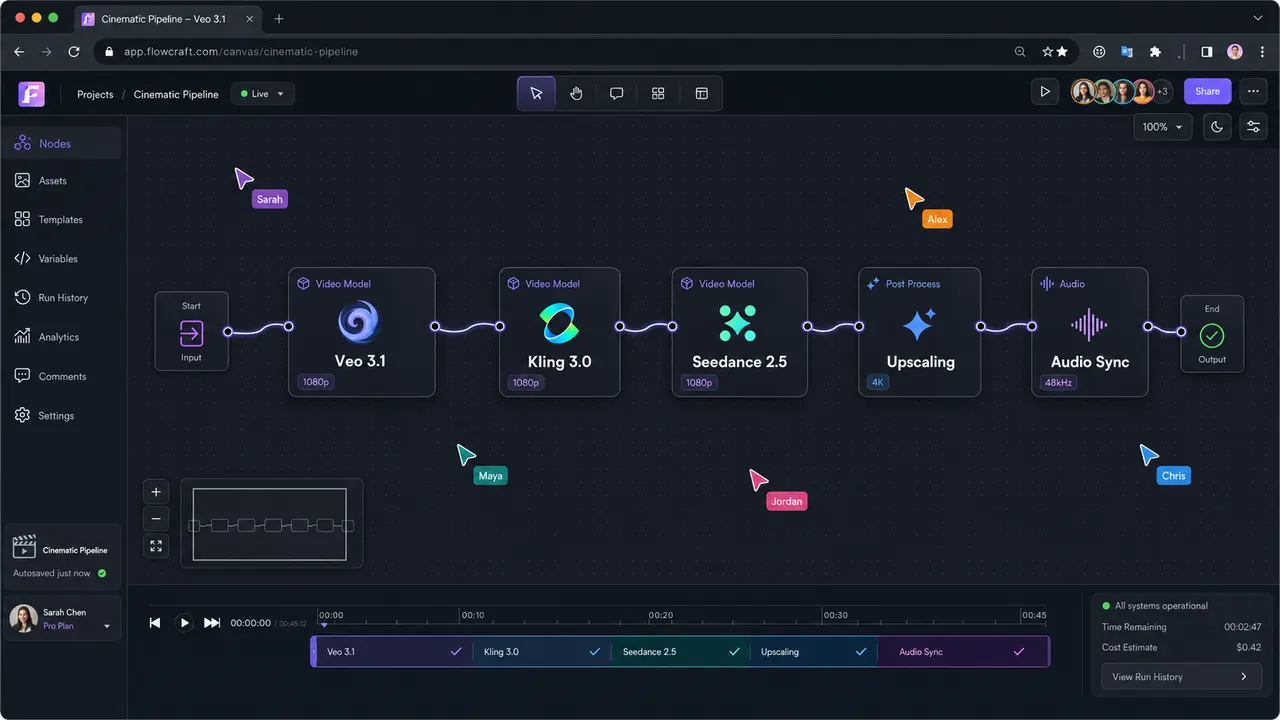Click the 4K badge on Upscaling node

pos(878,382)
